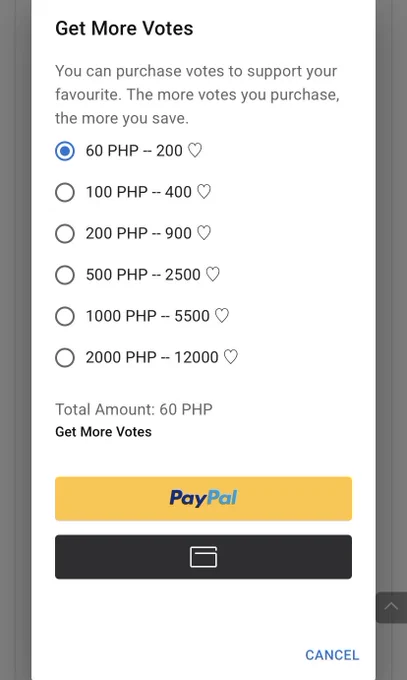Click the bold Get More Votes label
The width and height of the screenshot is (407, 680).
(x=103, y=432)
